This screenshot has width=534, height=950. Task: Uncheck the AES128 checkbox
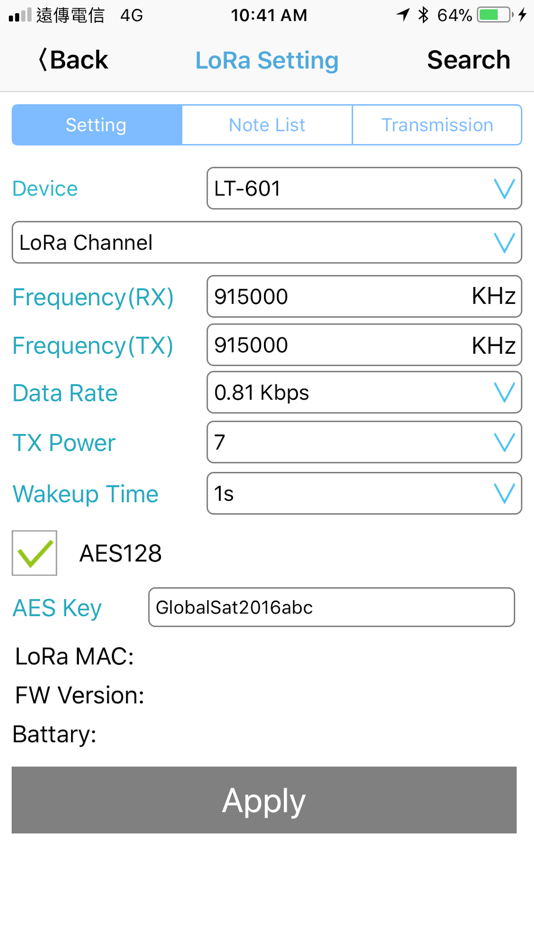pos(35,553)
